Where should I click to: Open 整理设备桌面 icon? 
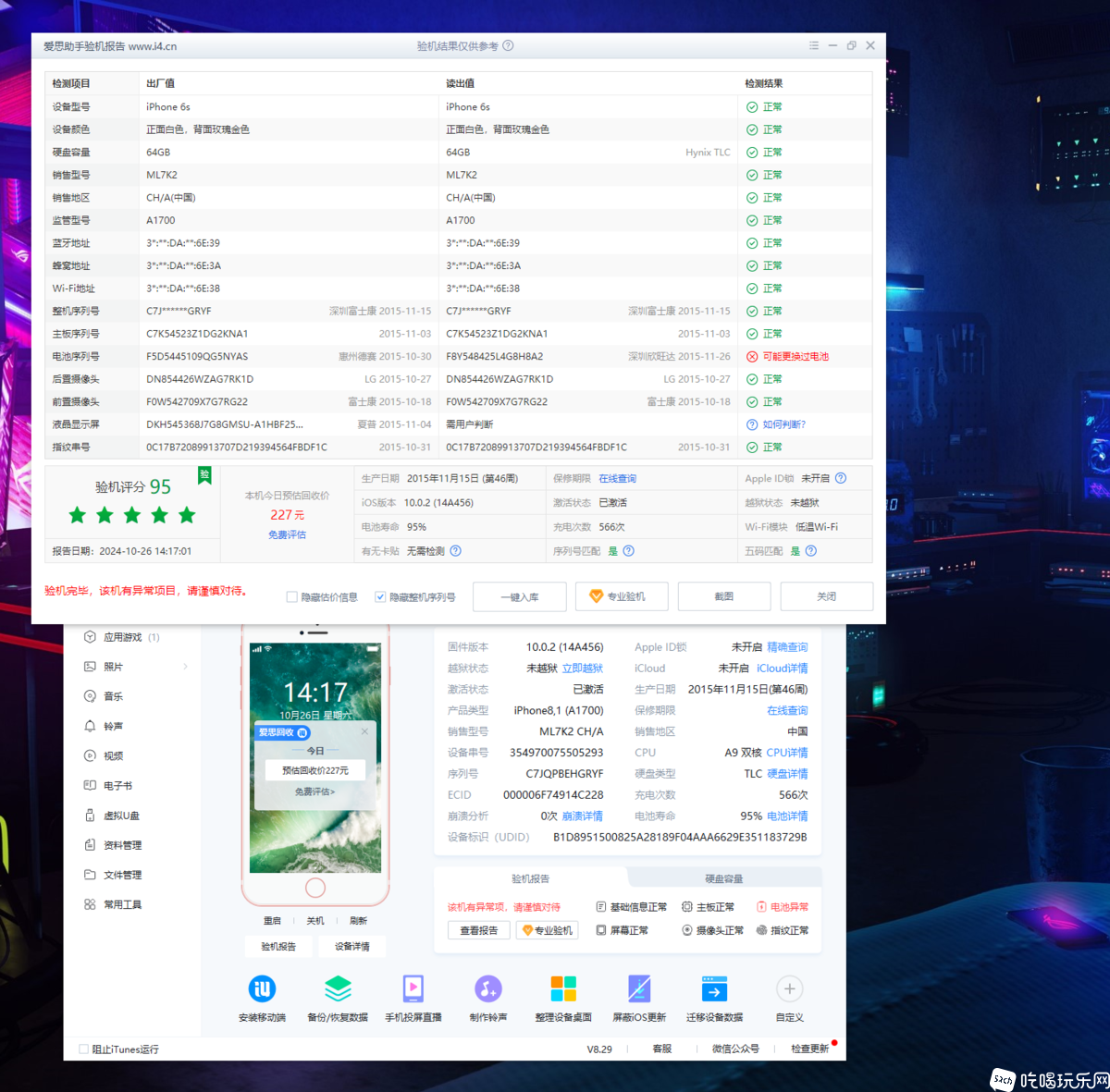563,989
